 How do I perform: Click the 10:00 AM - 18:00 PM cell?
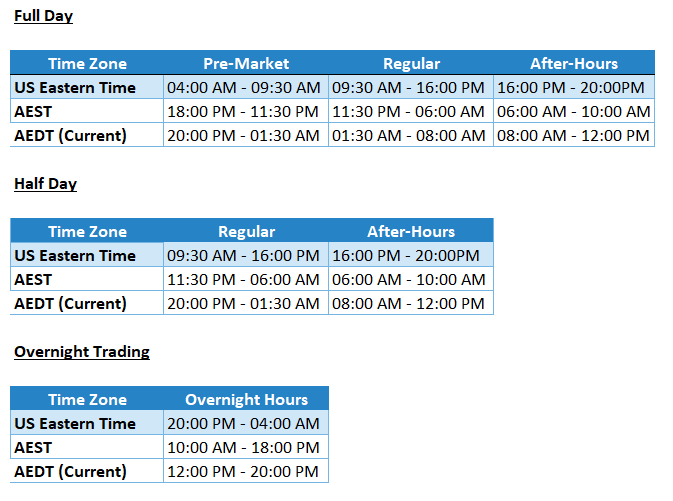(x=244, y=447)
